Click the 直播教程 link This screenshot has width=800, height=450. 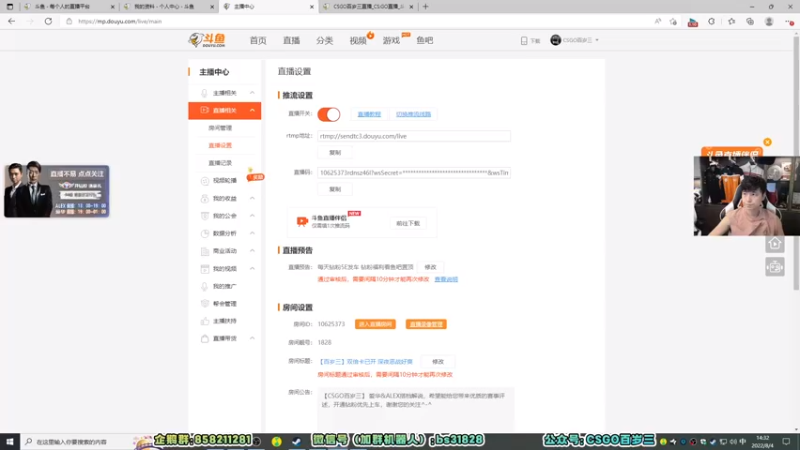coord(369,114)
